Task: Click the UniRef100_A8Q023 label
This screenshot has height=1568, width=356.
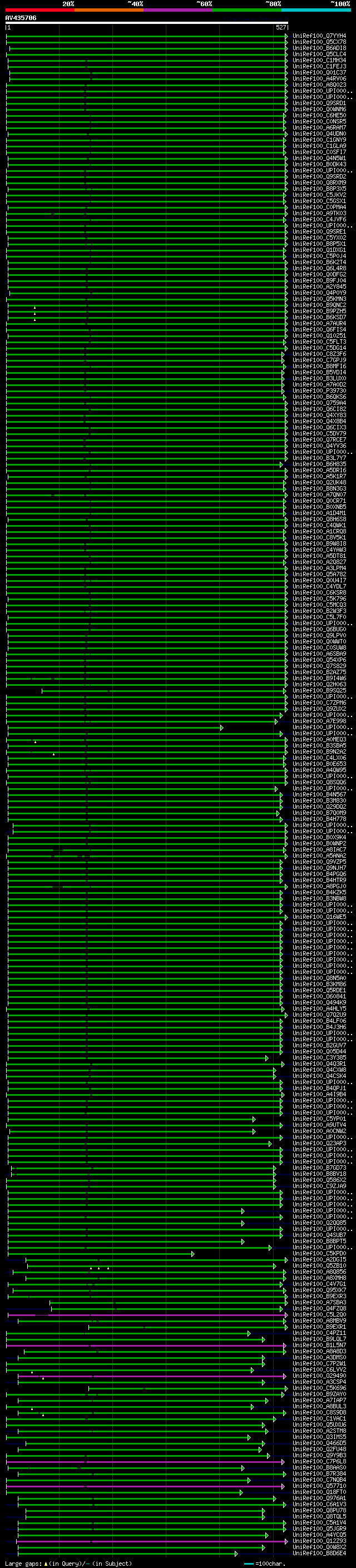Action: pyautogui.click(x=319, y=85)
